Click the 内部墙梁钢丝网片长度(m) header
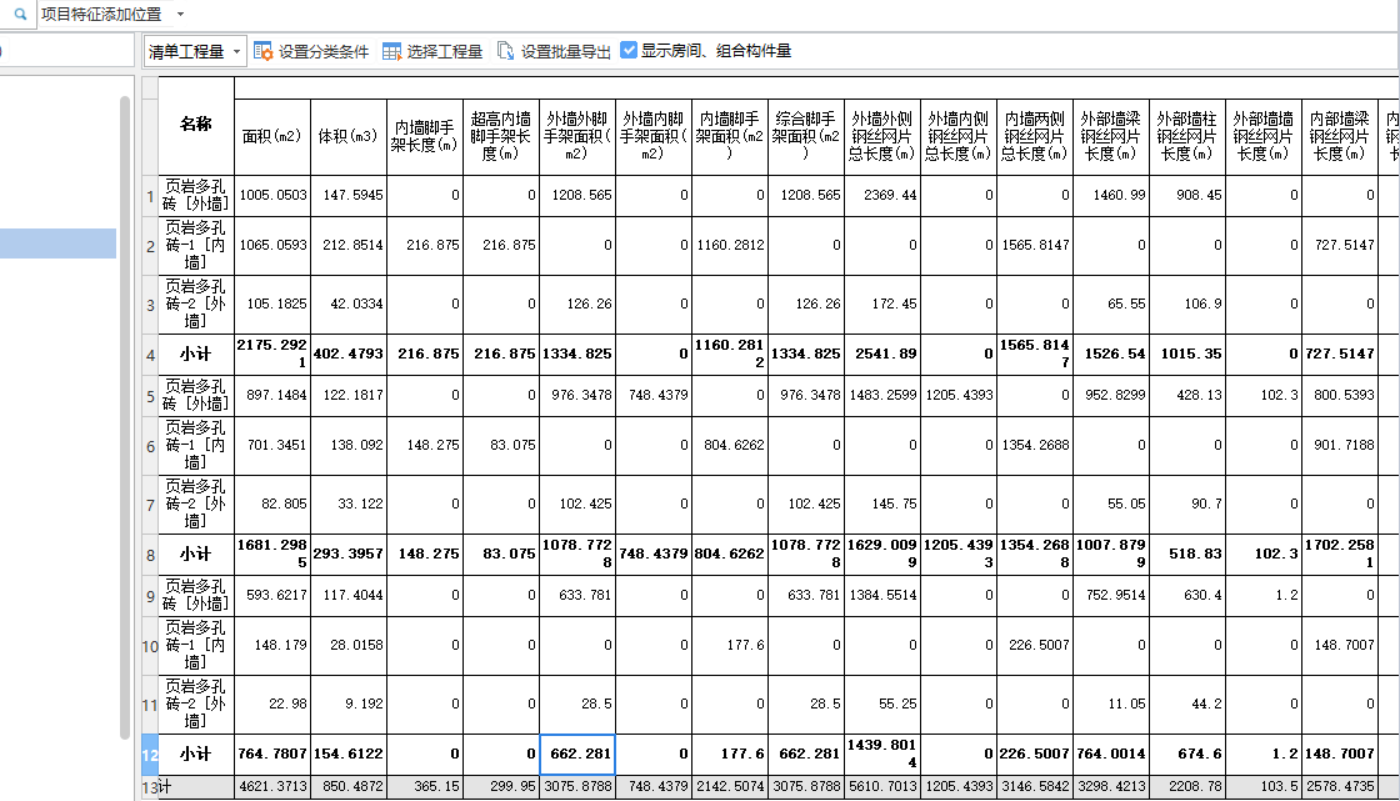1400x801 pixels. click(1340, 137)
